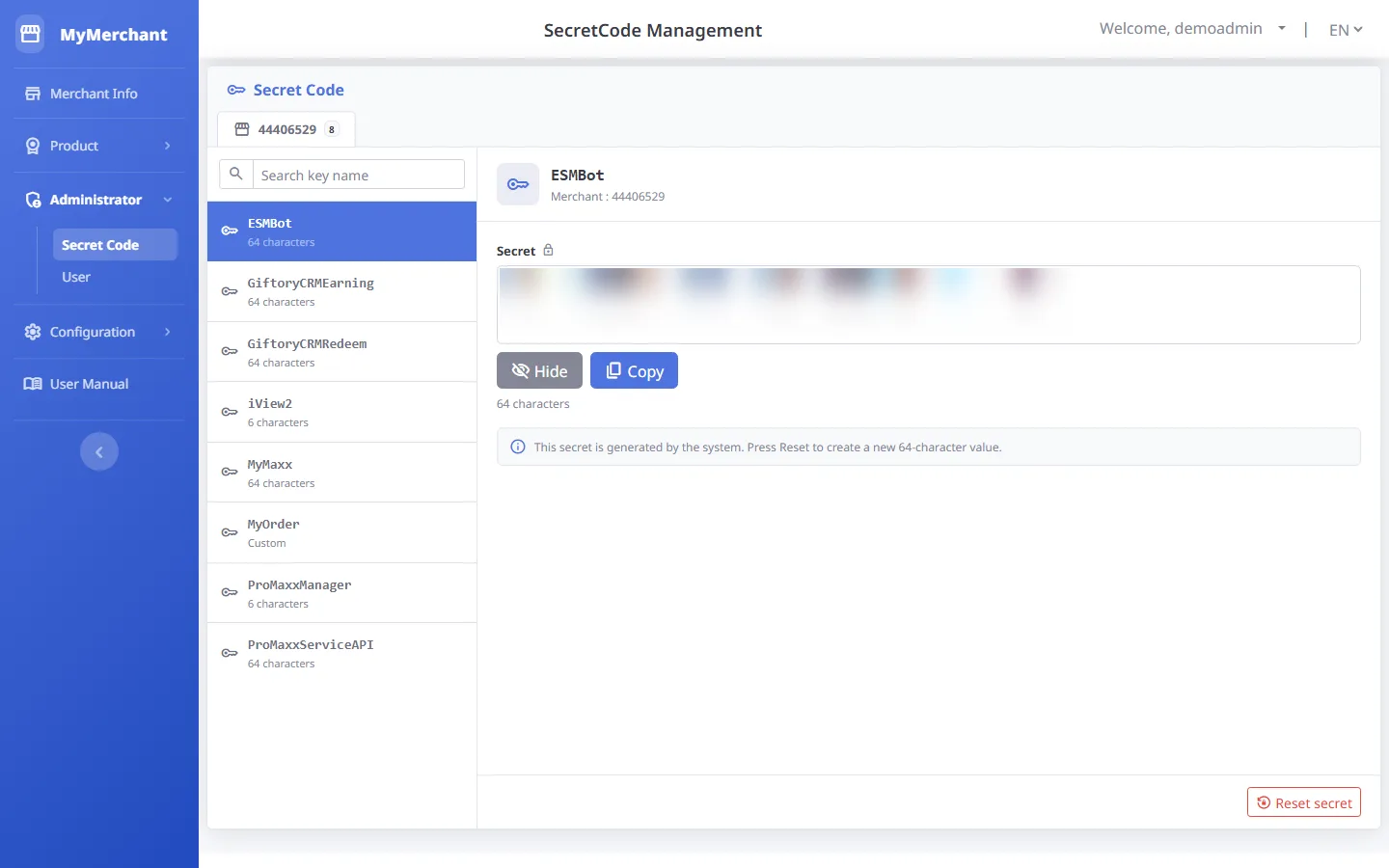Collapse the Administrator menu chevron
The image size is (1389, 868).
[x=168, y=200]
